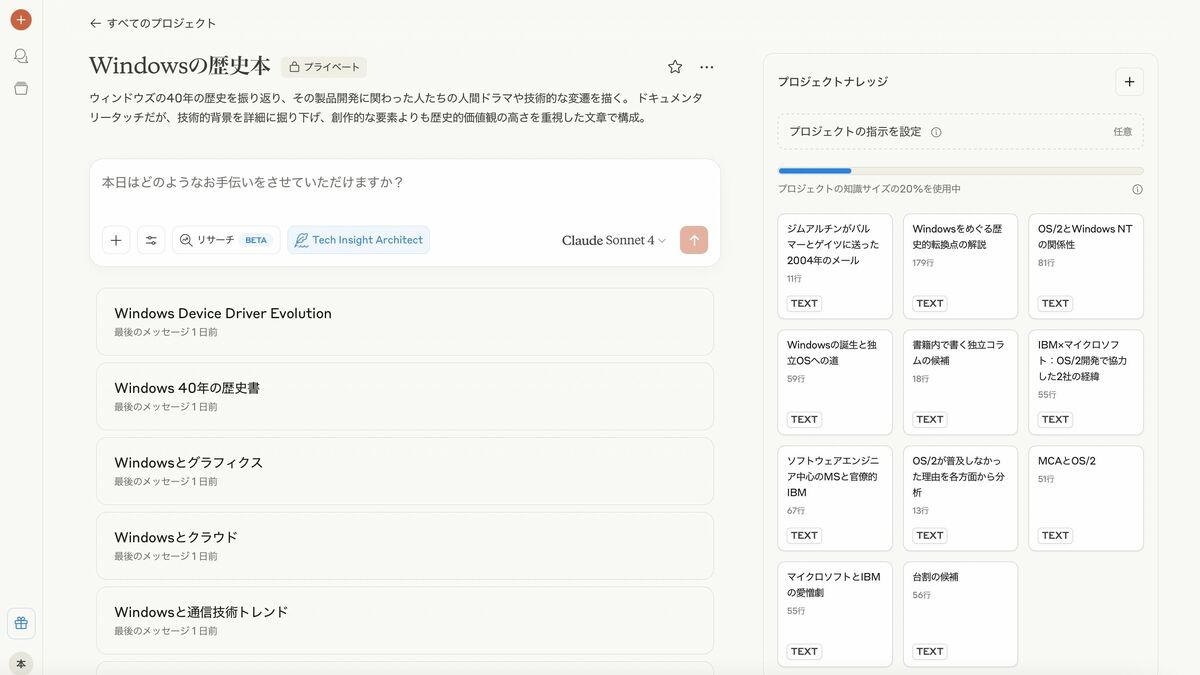This screenshot has width=1200, height=675.
Task: Go back to すべてのプロジェクト
Action: 152,23
